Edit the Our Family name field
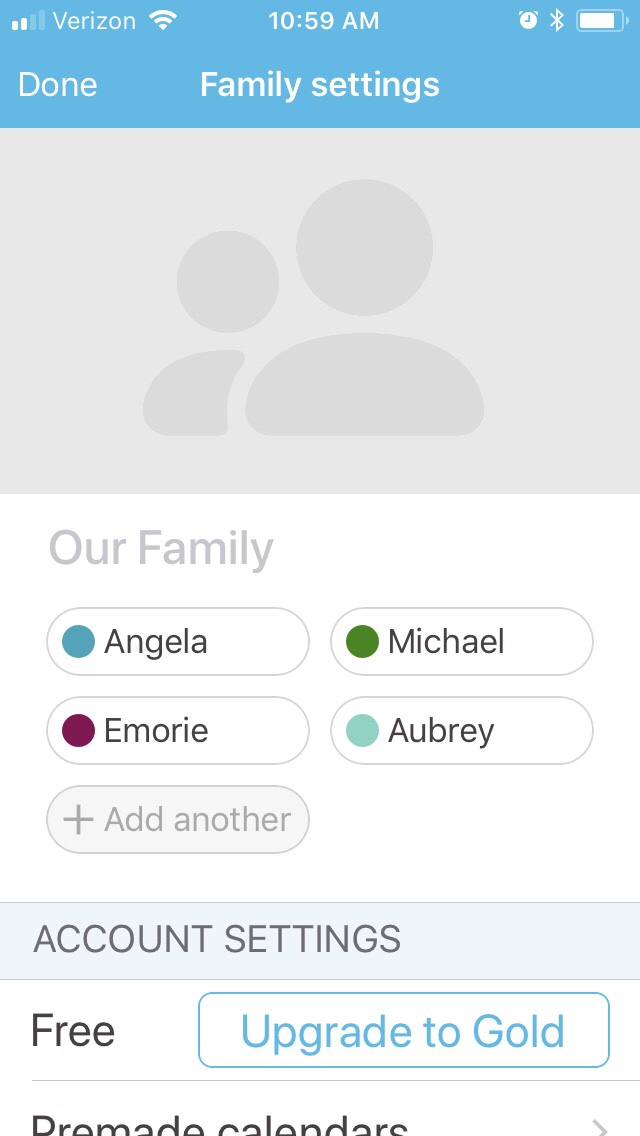 161,548
